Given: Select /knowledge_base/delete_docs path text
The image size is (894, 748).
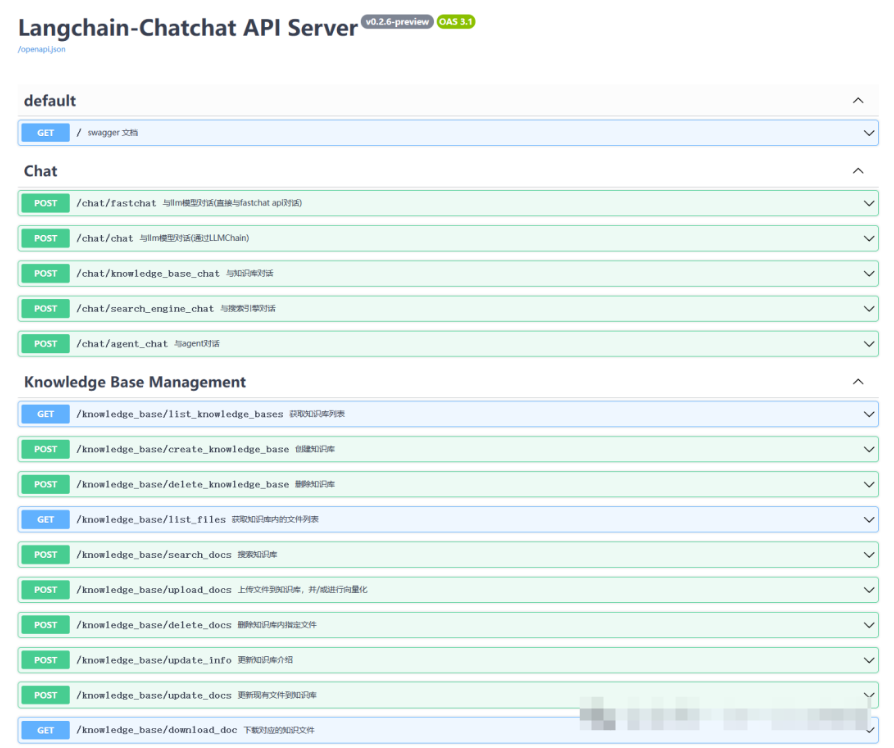Looking at the screenshot, I should (x=154, y=625).
